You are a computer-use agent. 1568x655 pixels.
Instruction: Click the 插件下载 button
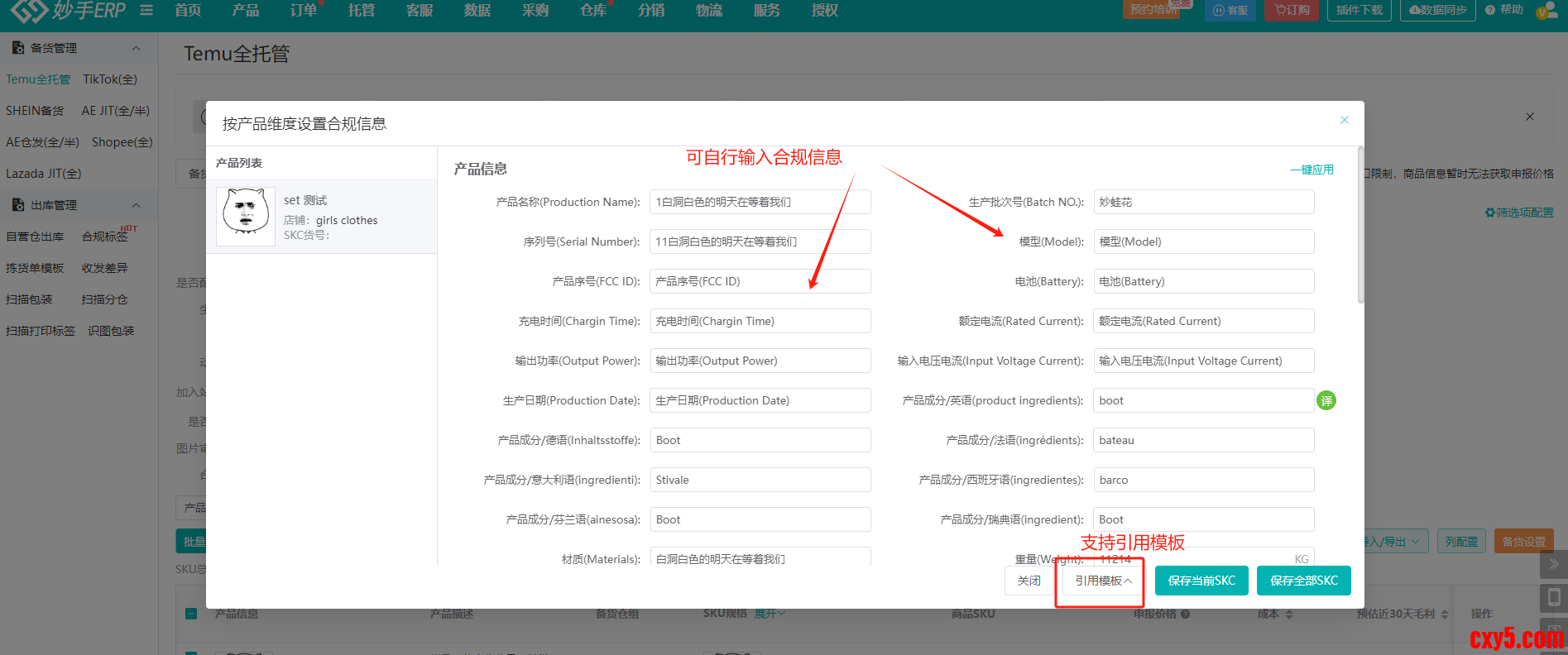coord(1359,10)
